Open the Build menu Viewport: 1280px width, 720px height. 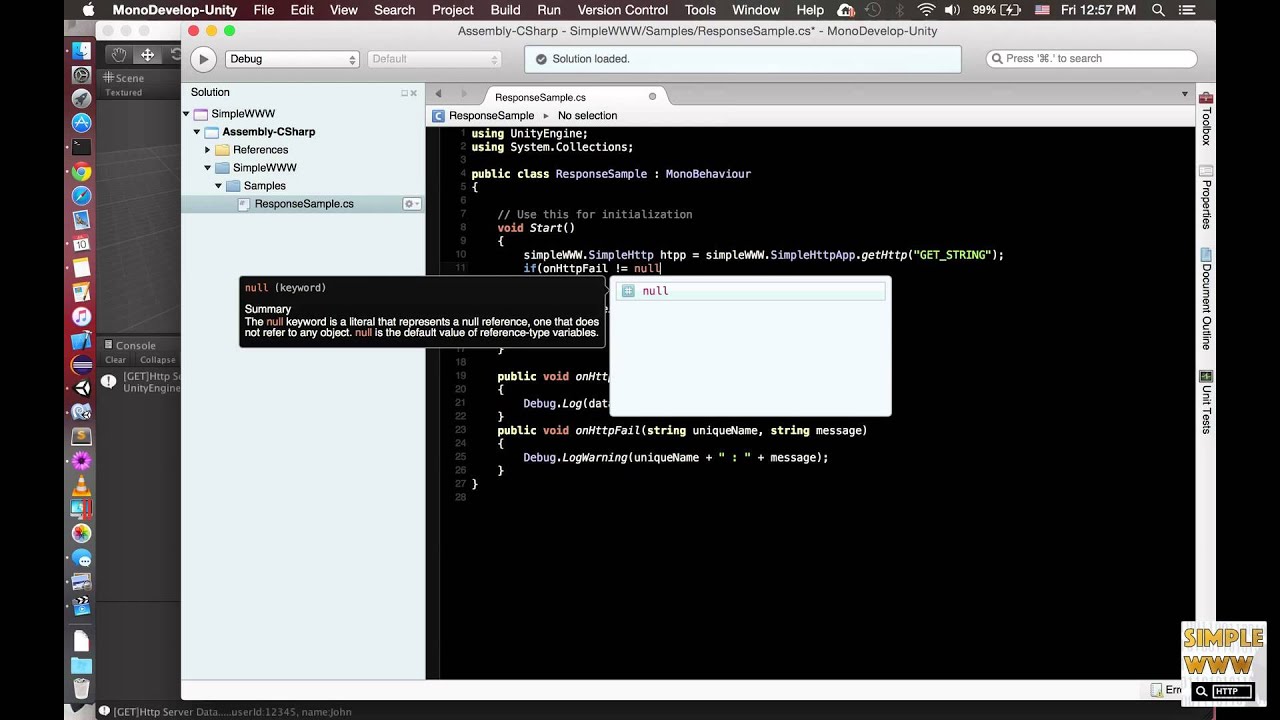[x=505, y=10]
